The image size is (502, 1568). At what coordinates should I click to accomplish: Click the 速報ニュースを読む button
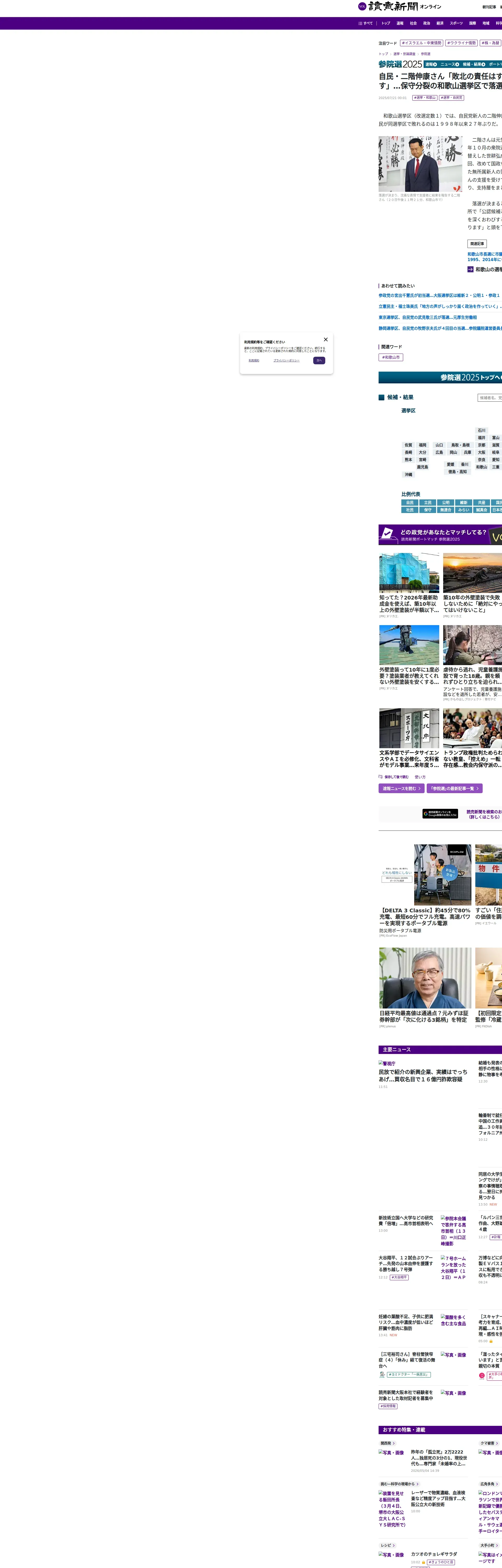coord(402,788)
